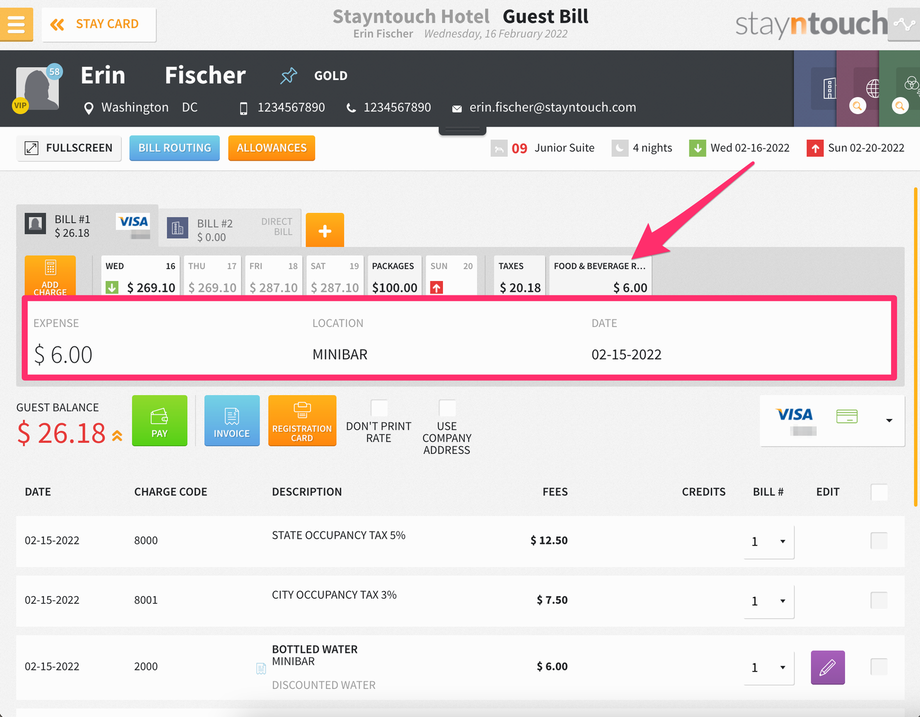Click the orange vertical scrollbar

click(915, 346)
